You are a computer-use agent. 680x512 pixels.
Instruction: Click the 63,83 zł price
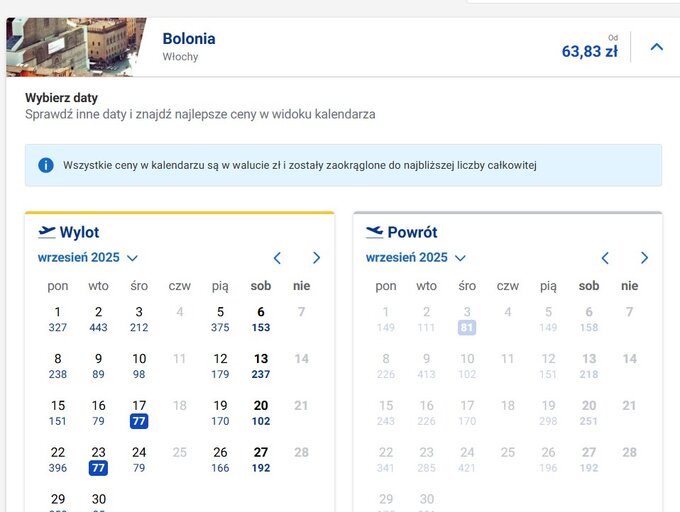coord(590,52)
